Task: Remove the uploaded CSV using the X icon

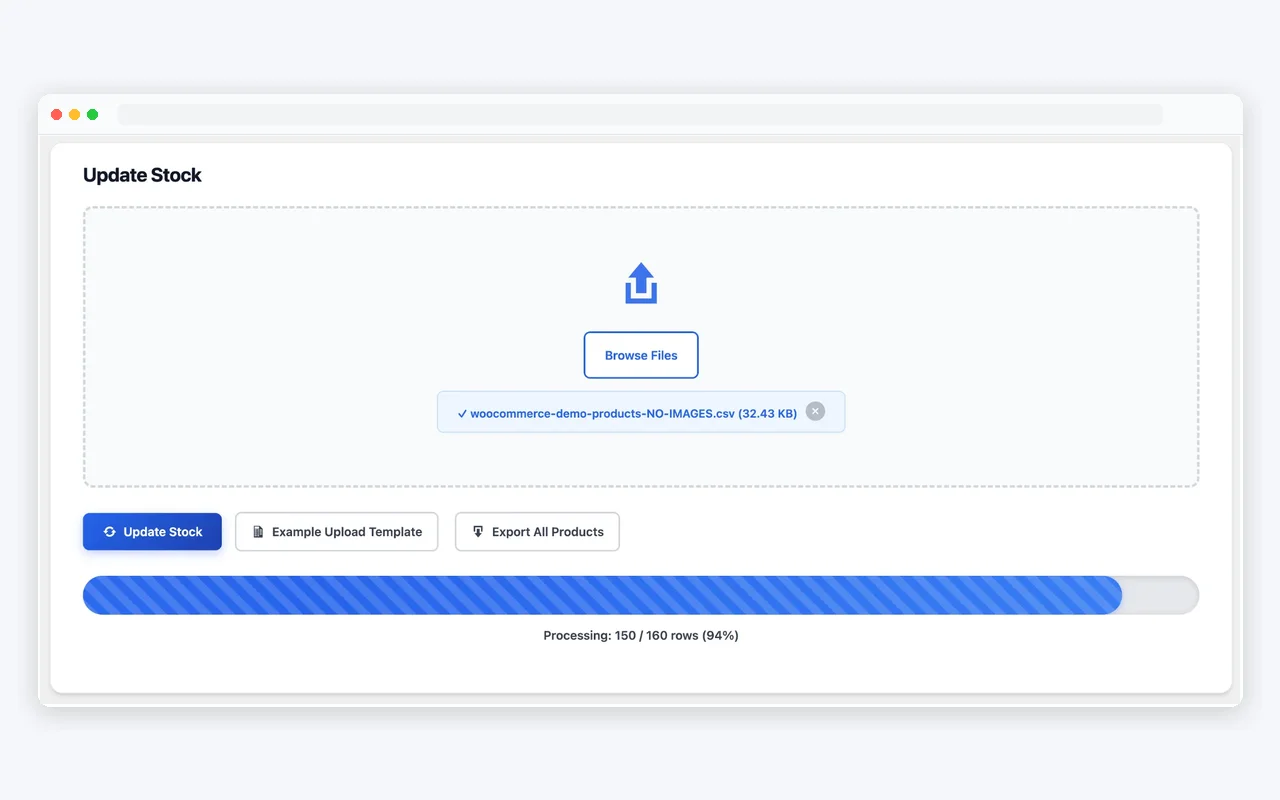Action: pyautogui.click(x=815, y=411)
